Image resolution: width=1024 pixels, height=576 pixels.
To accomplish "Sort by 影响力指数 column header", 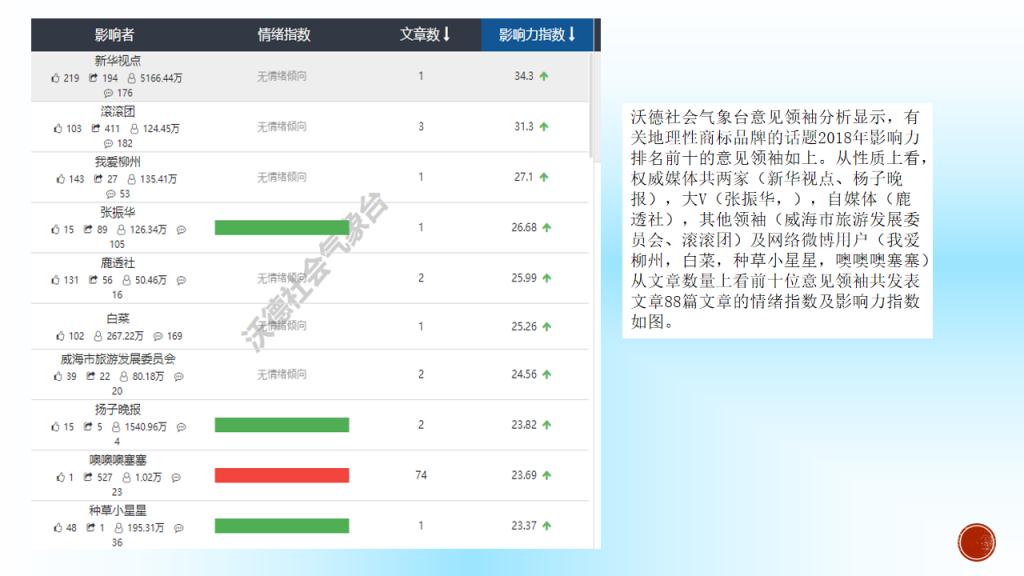I will click(x=537, y=35).
